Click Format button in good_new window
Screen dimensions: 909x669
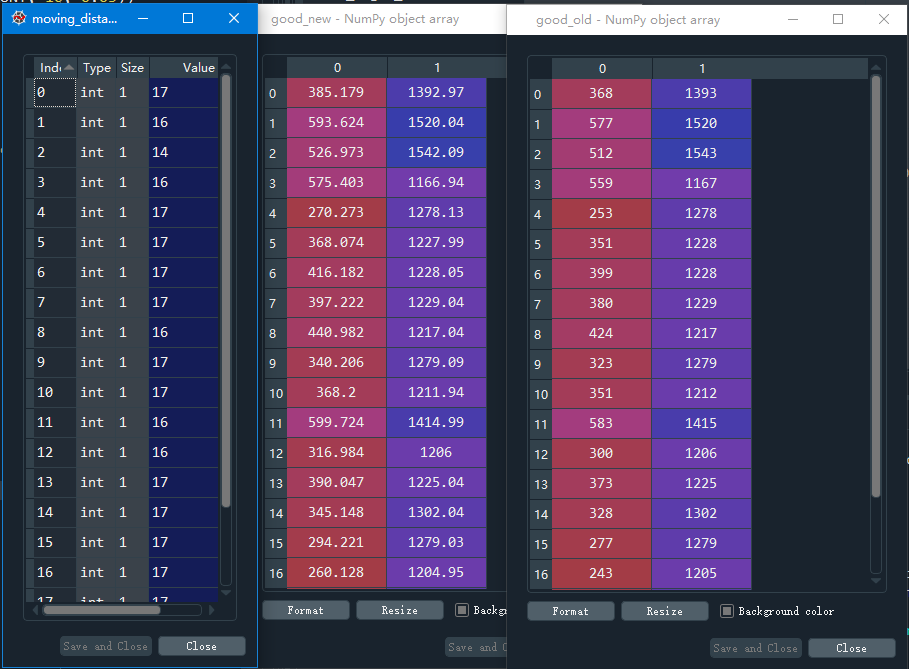click(306, 610)
